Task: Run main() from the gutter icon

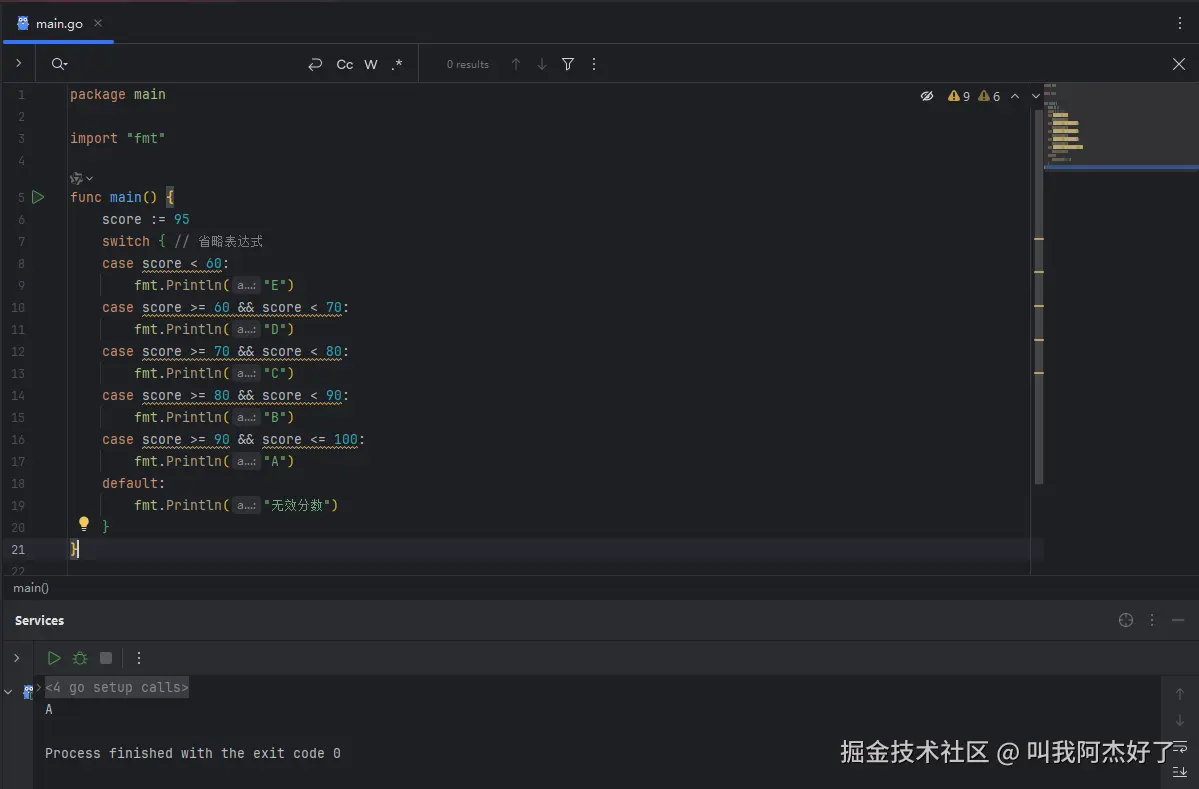Action: point(37,197)
